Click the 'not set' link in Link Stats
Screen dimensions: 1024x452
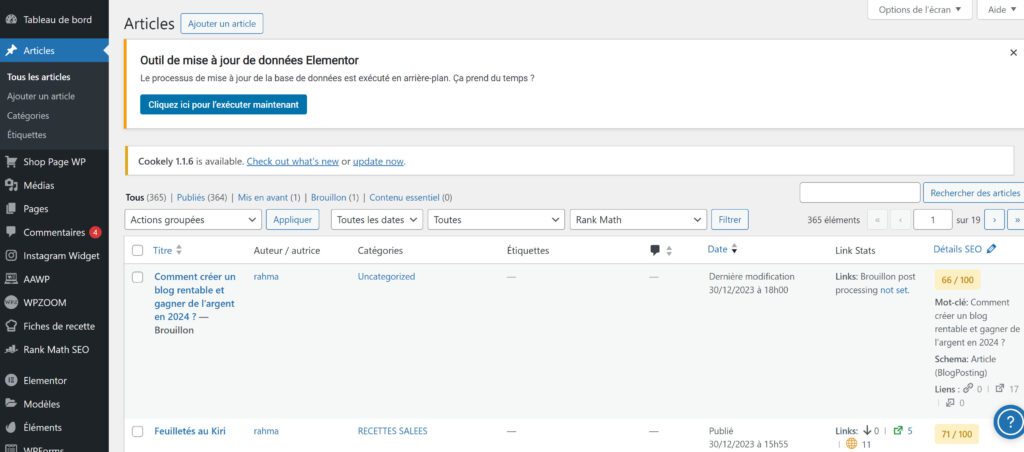[894, 290]
